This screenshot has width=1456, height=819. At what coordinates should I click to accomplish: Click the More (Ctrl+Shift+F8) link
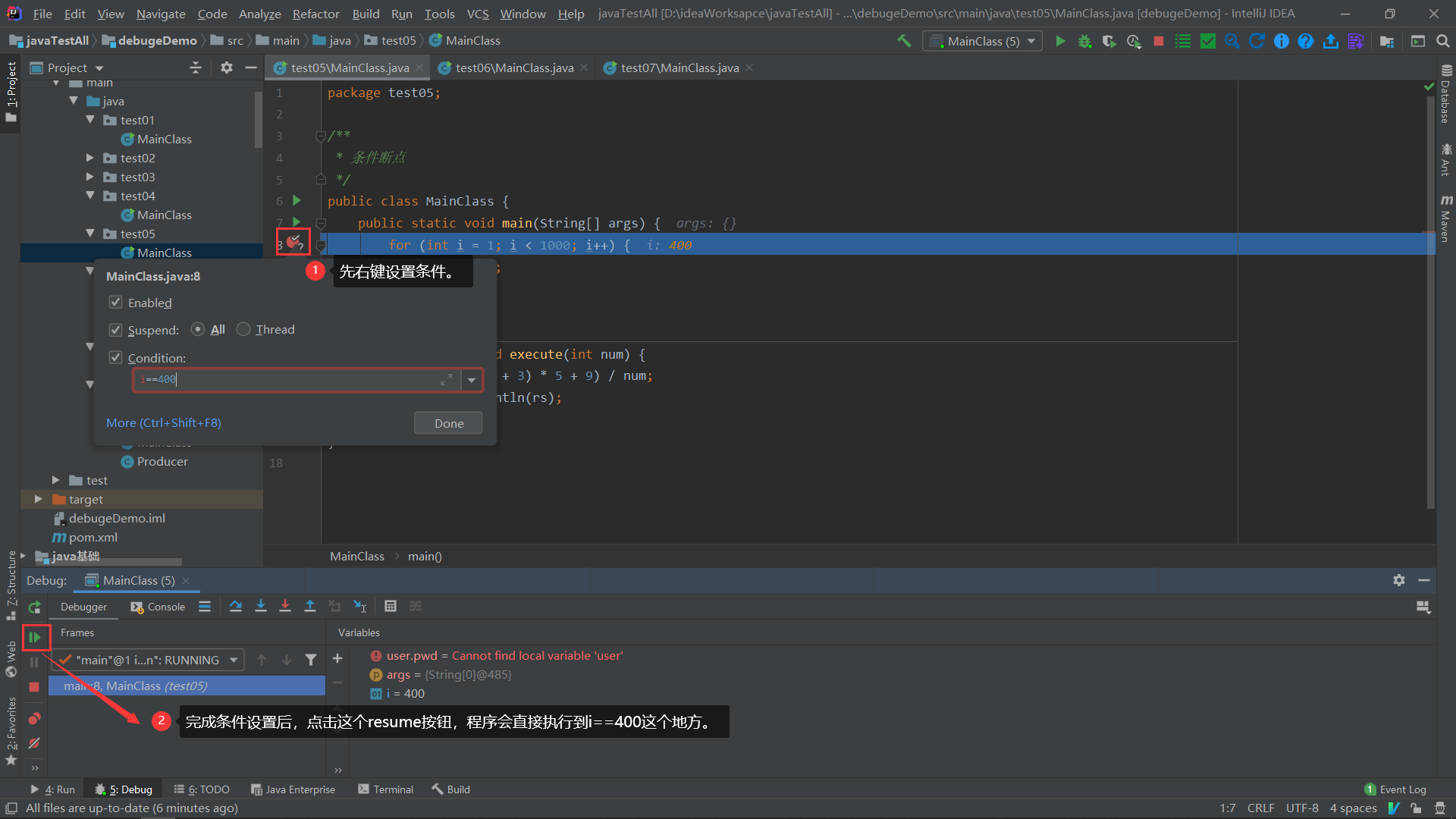[x=164, y=423]
